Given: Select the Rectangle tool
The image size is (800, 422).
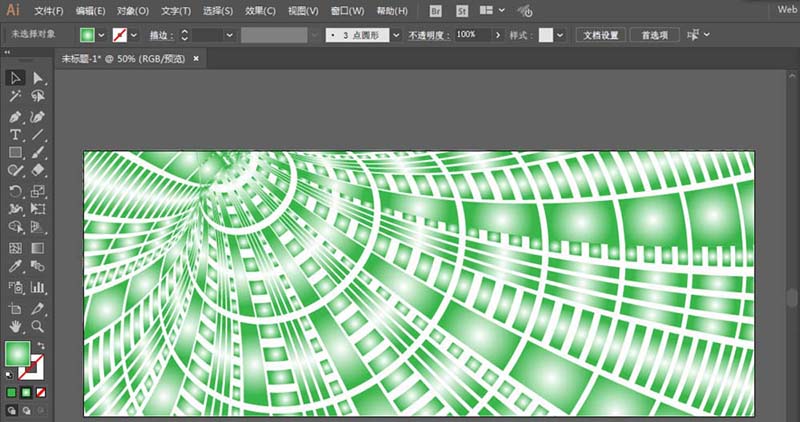Looking at the screenshot, I should click(15, 153).
